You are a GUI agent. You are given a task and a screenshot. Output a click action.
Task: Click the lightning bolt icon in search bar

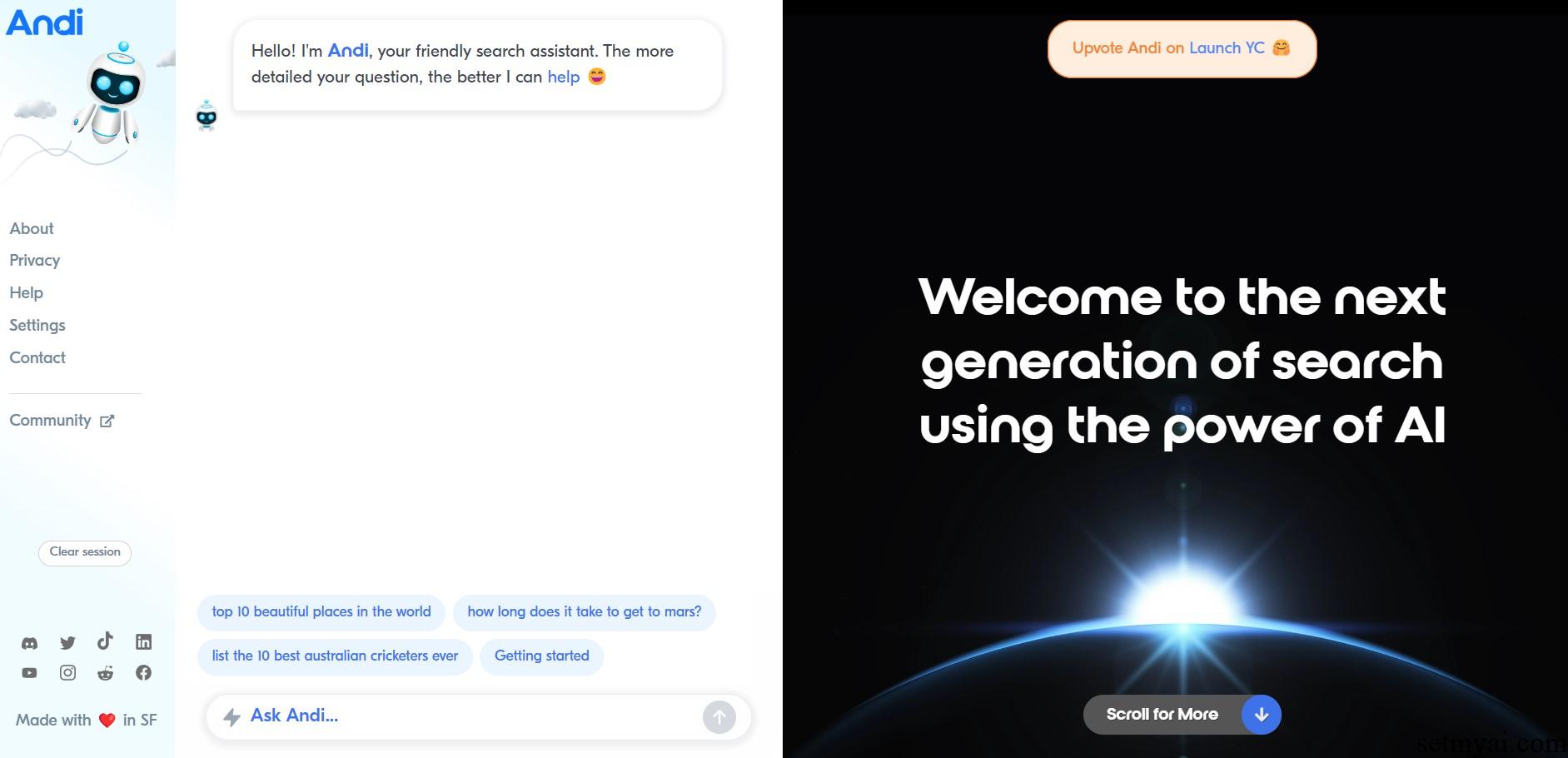pyautogui.click(x=232, y=716)
